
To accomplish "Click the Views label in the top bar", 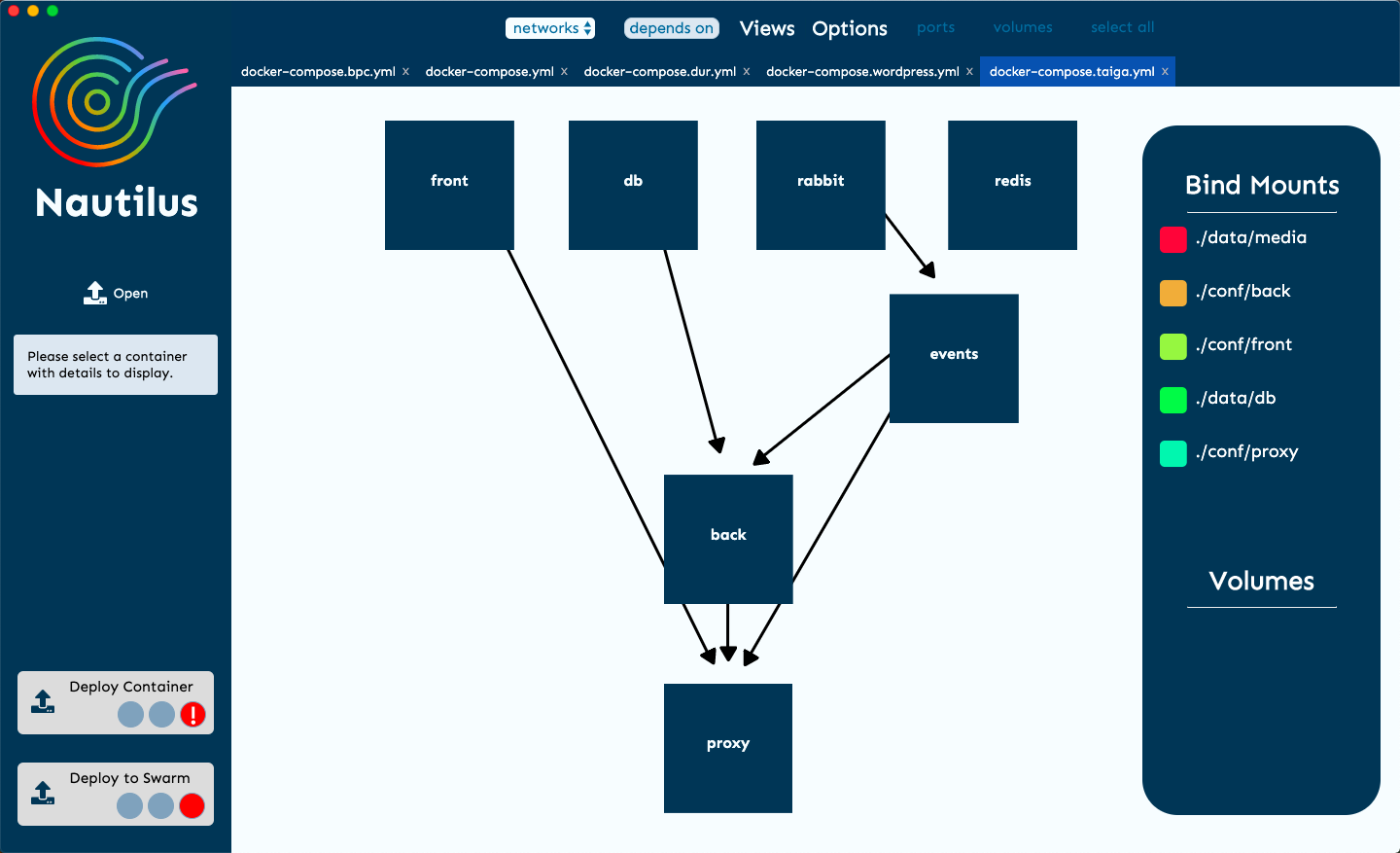I will 767,28.
